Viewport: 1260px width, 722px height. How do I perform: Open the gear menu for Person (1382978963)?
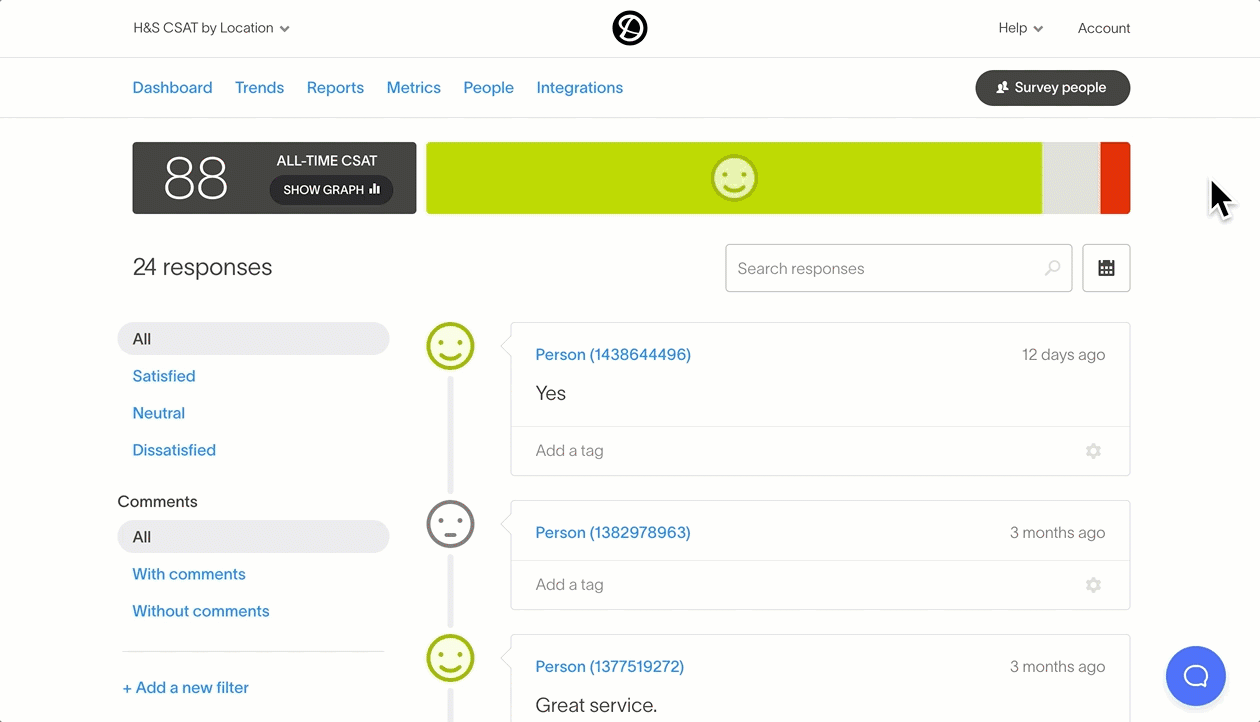1093,585
